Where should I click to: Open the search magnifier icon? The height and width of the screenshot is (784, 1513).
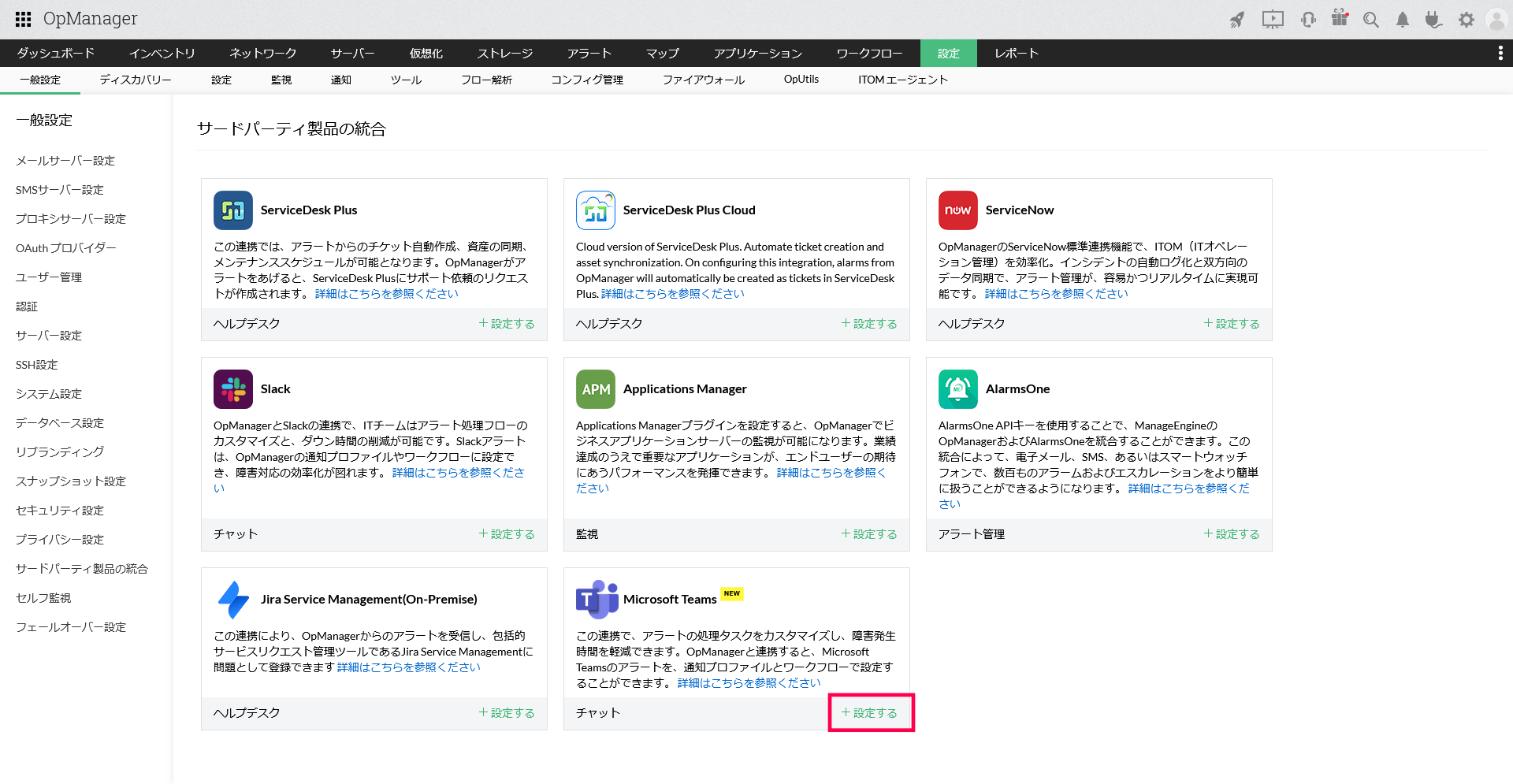1371,20
